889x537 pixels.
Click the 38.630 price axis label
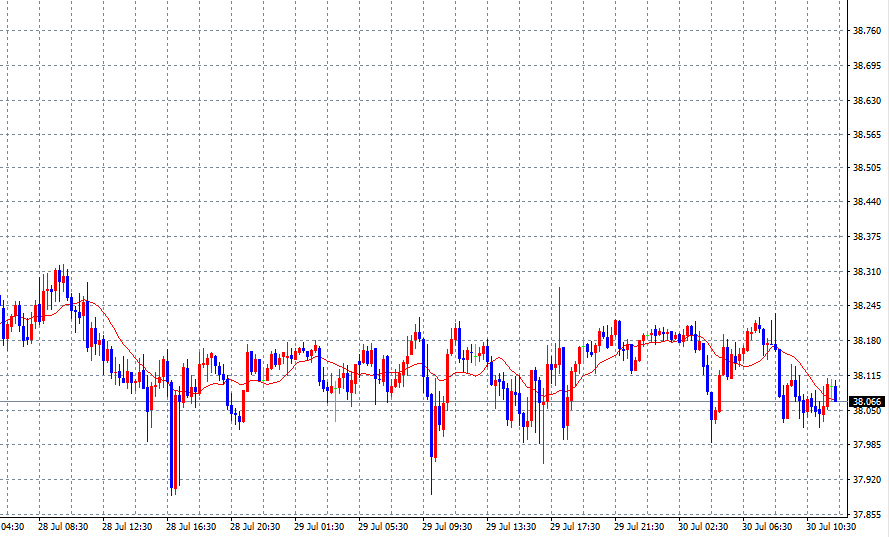(866, 100)
